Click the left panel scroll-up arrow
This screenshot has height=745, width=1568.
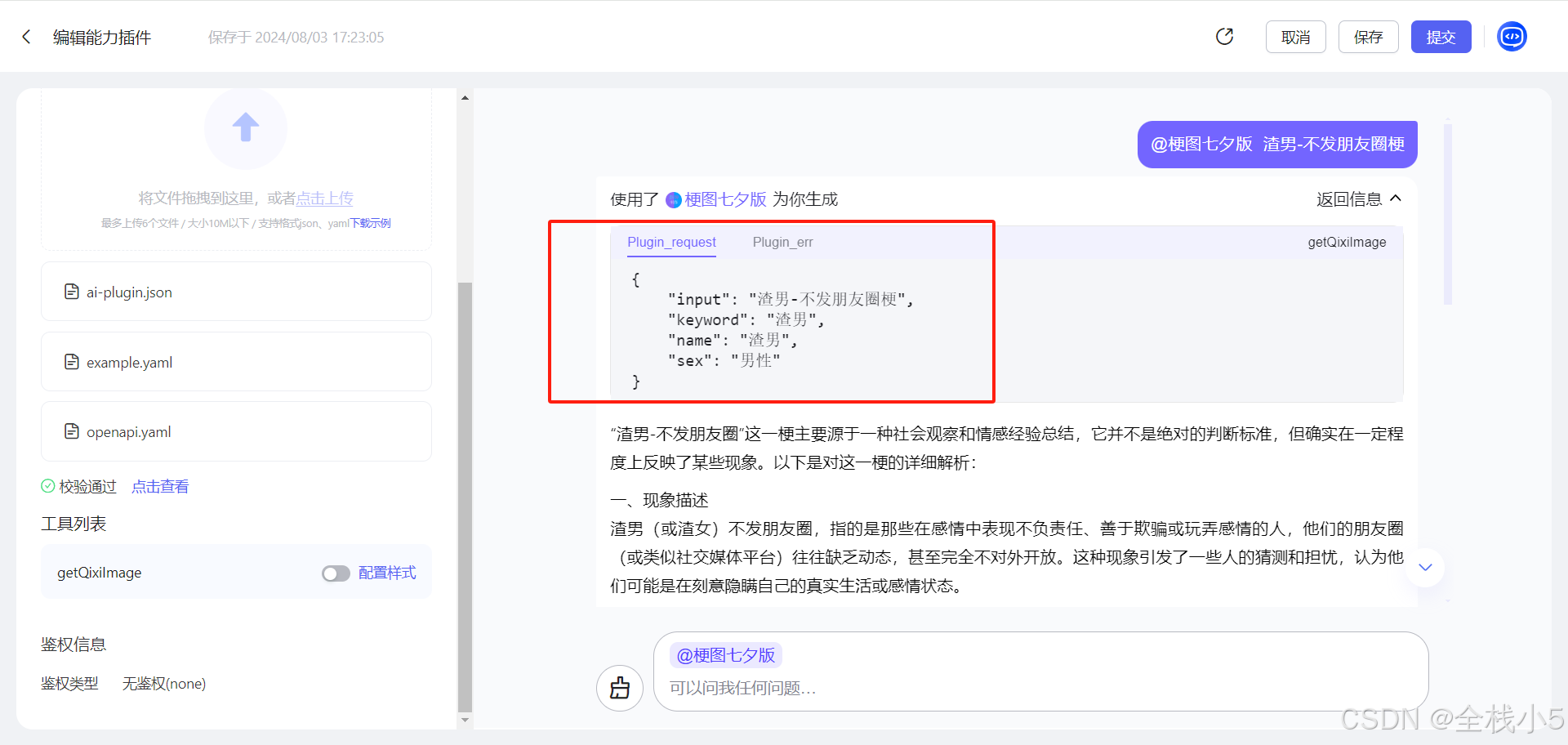click(465, 97)
